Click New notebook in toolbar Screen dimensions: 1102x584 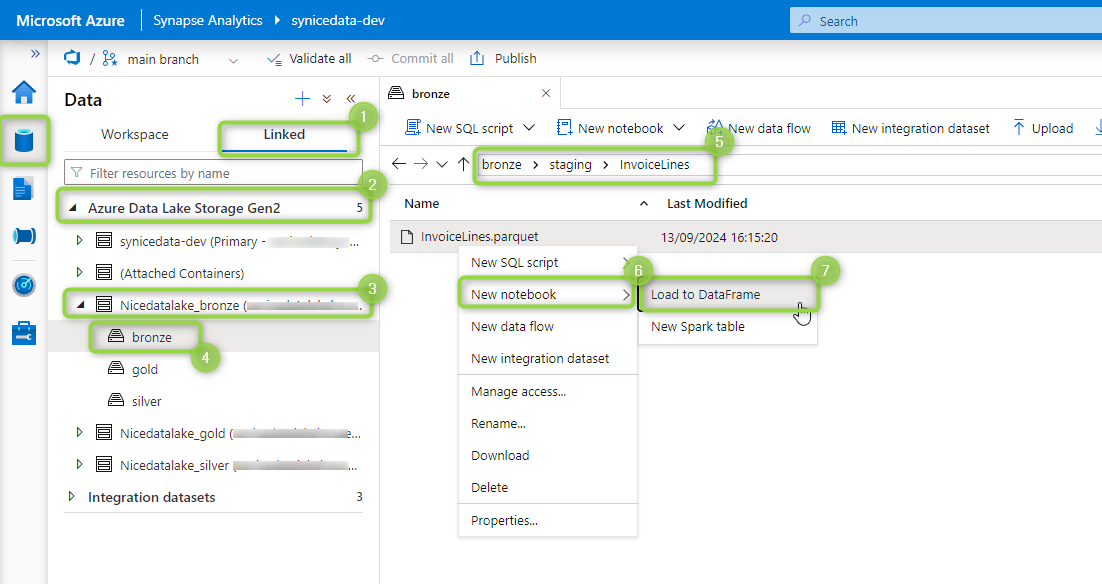coord(610,128)
